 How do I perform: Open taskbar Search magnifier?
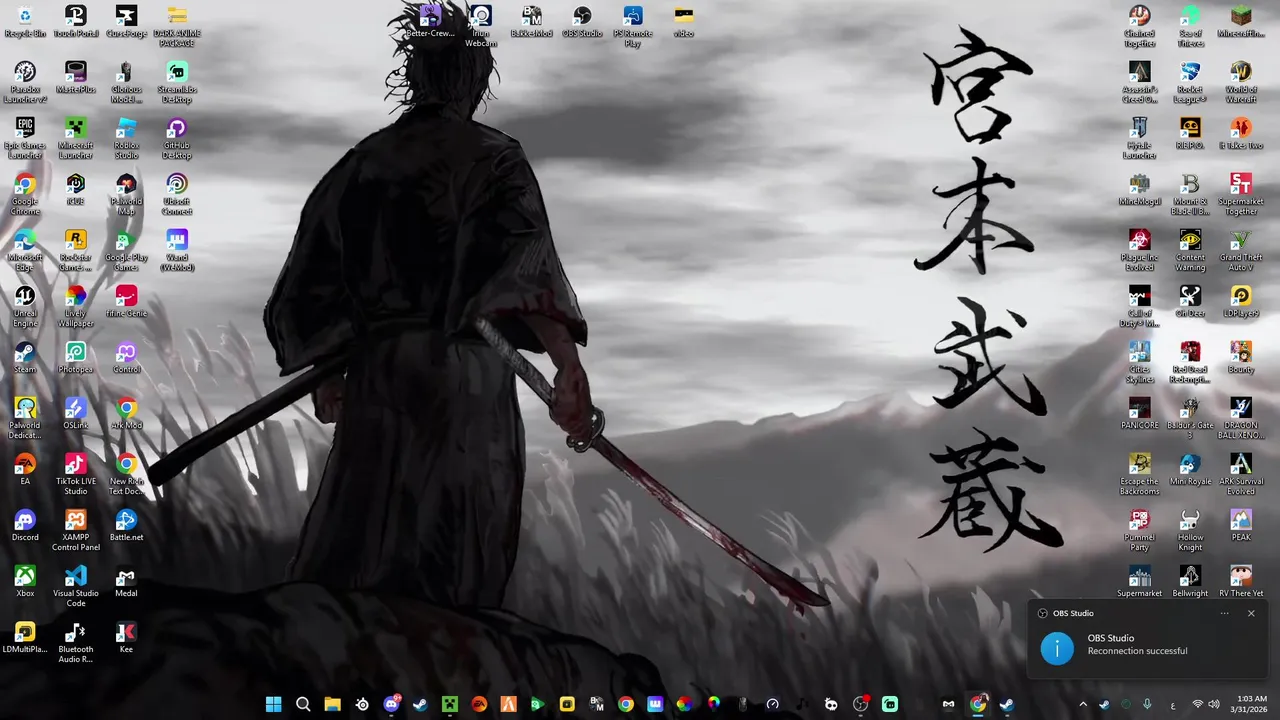[303, 704]
